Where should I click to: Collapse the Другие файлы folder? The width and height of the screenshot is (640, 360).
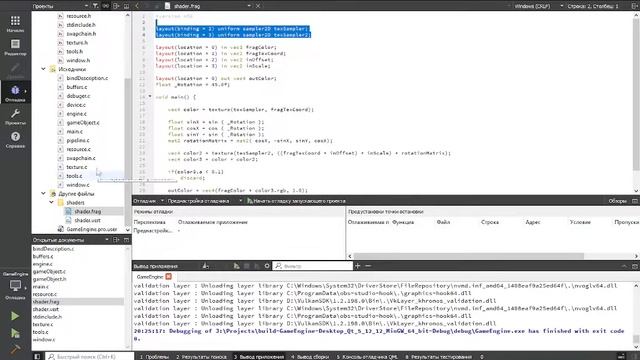click(43, 193)
